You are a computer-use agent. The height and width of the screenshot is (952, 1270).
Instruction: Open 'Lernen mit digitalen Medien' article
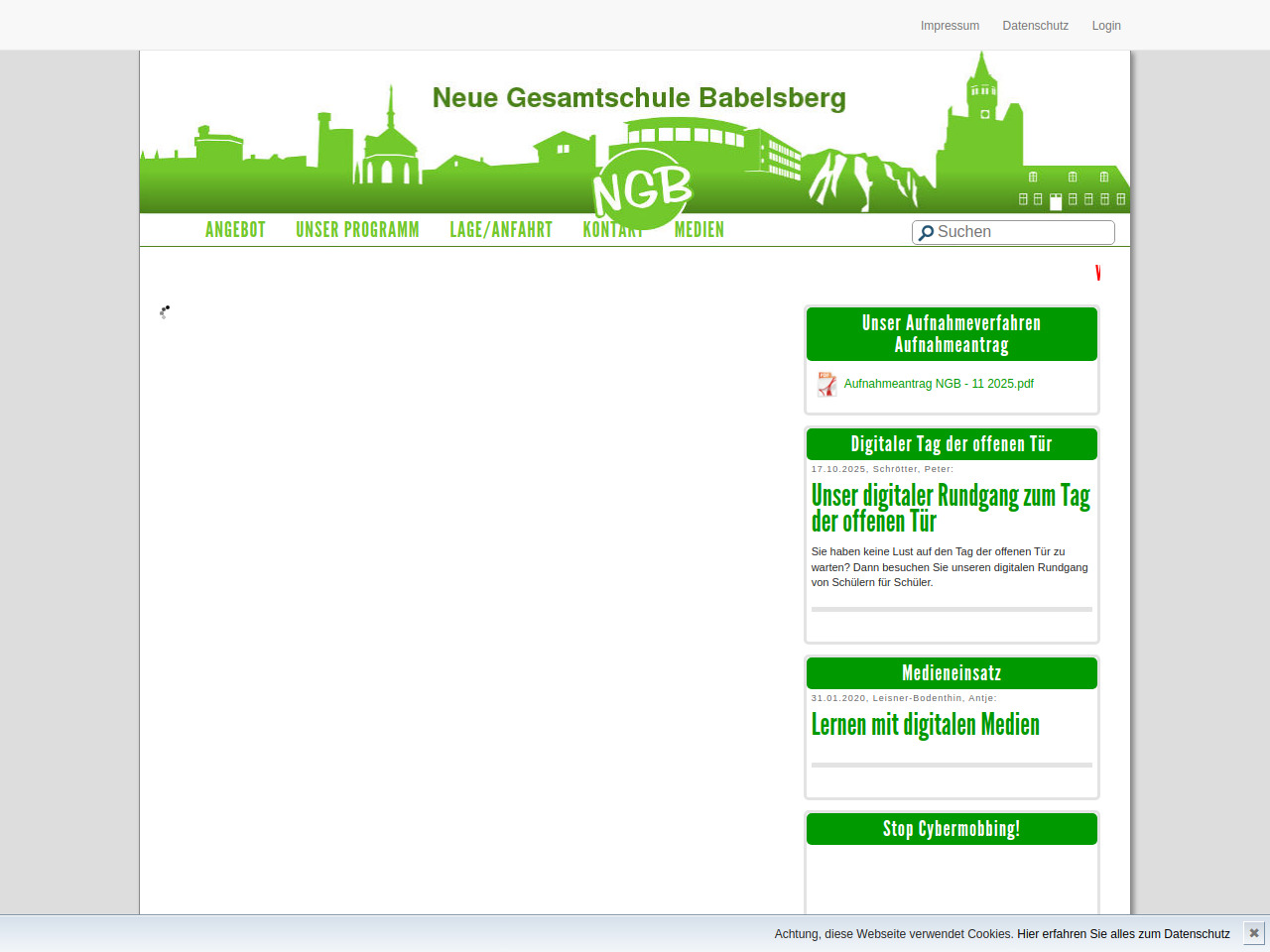point(925,725)
